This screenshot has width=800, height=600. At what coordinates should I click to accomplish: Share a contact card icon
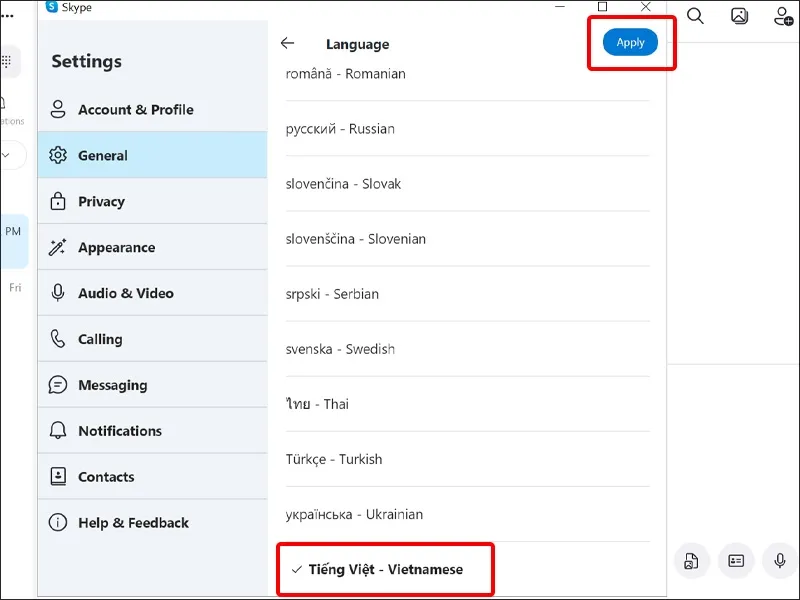[737, 561]
